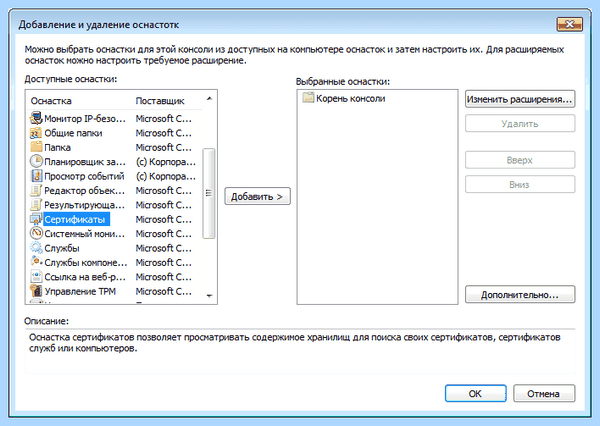Image resolution: width=600 pixels, height=426 pixels.
Task: Click the Сертификаты certificate icon
Action: pyautogui.click(x=36, y=219)
